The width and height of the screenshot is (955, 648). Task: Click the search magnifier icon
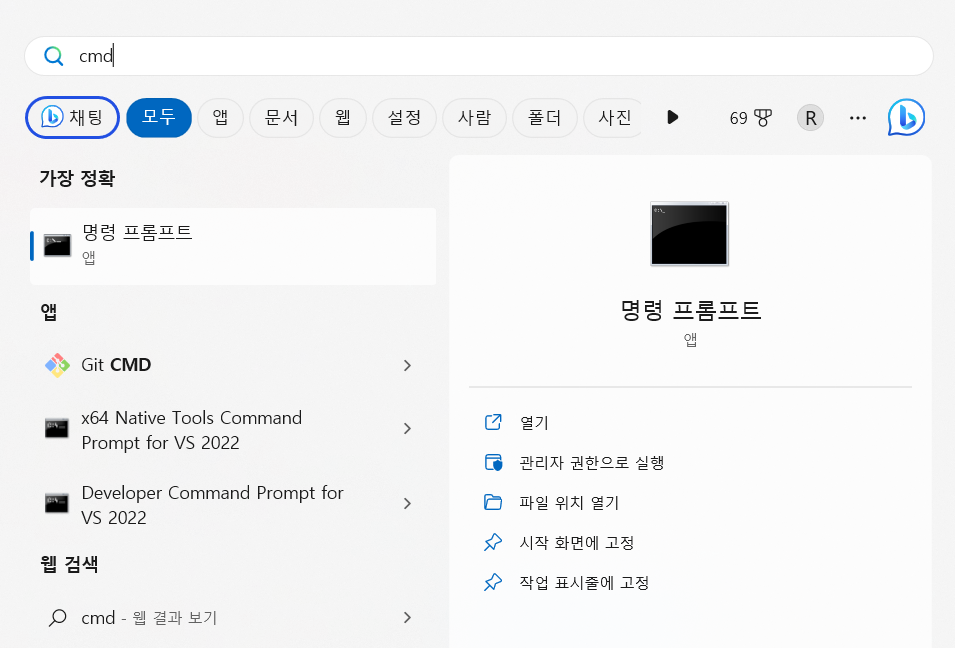[x=54, y=56]
